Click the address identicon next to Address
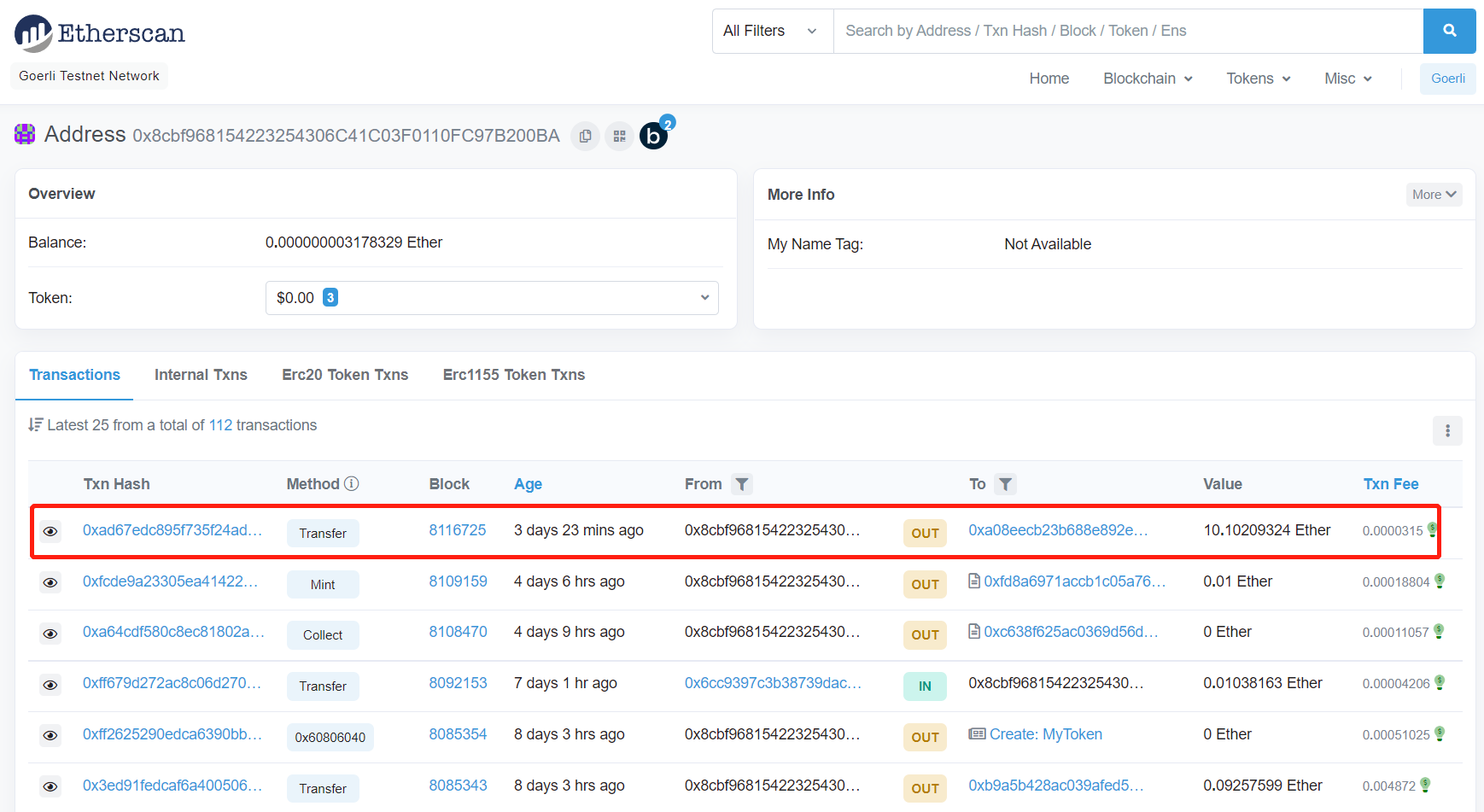Image resolution: width=1484 pixels, height=812 pixels. tap(25, 134)
